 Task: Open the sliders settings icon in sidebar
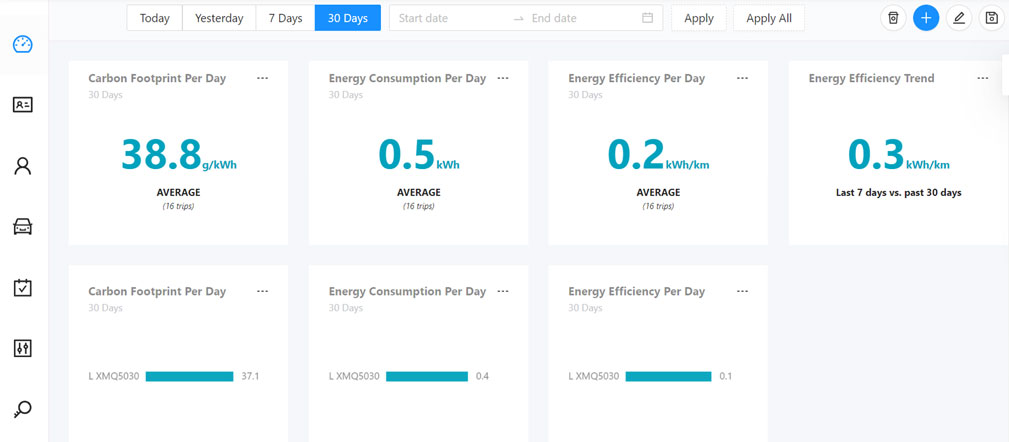click(23, 348)
